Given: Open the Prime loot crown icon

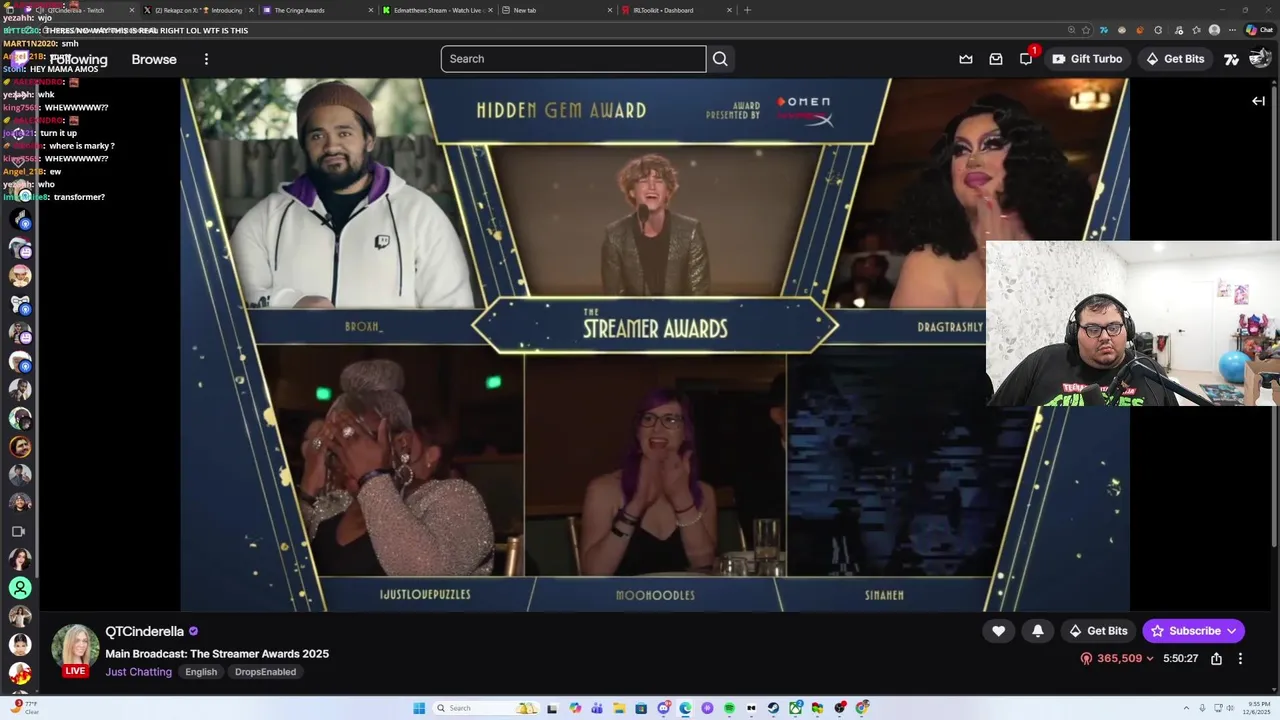Looking at the screenshot, I should (966, 59).
